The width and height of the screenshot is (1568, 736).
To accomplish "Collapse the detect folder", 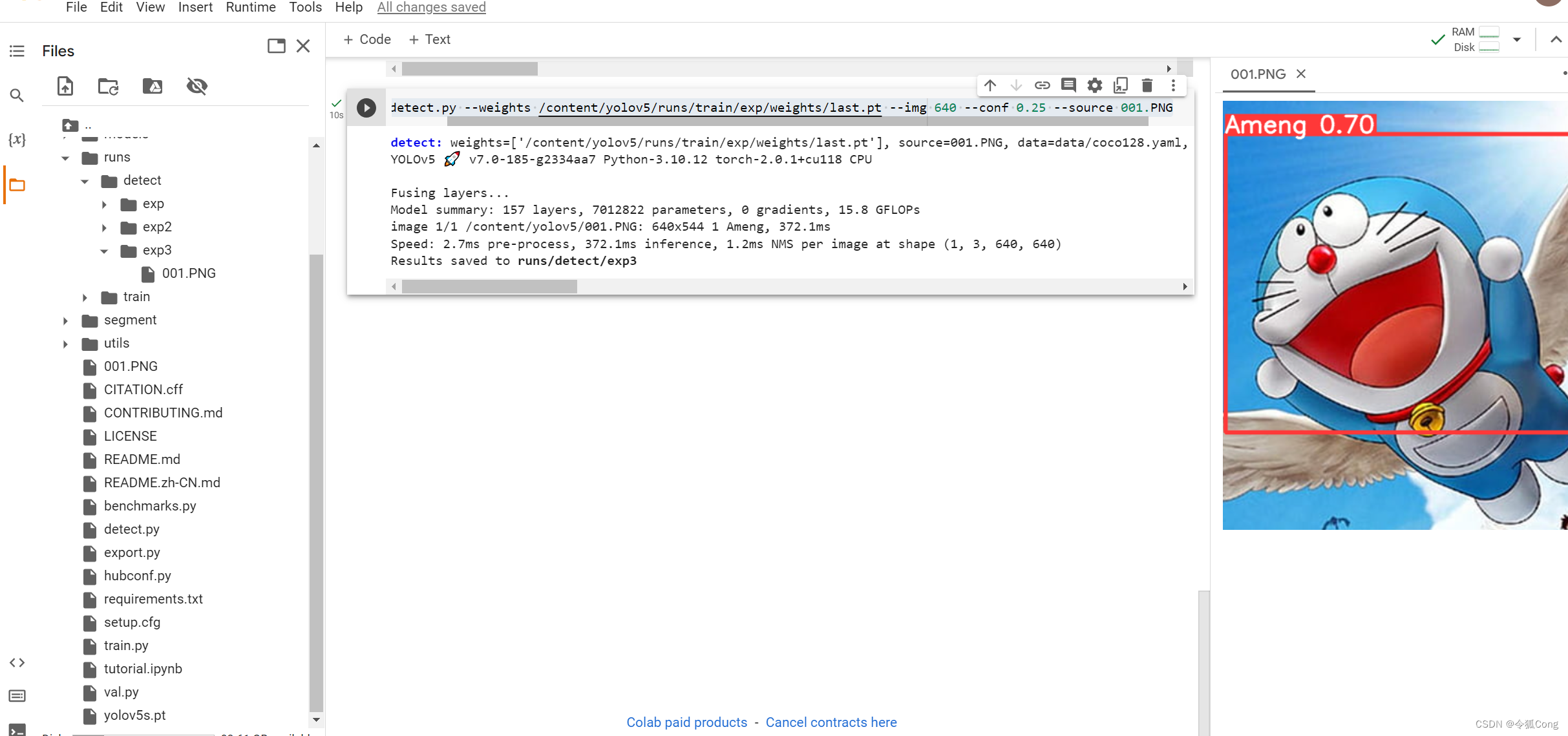I will (85, 181).
